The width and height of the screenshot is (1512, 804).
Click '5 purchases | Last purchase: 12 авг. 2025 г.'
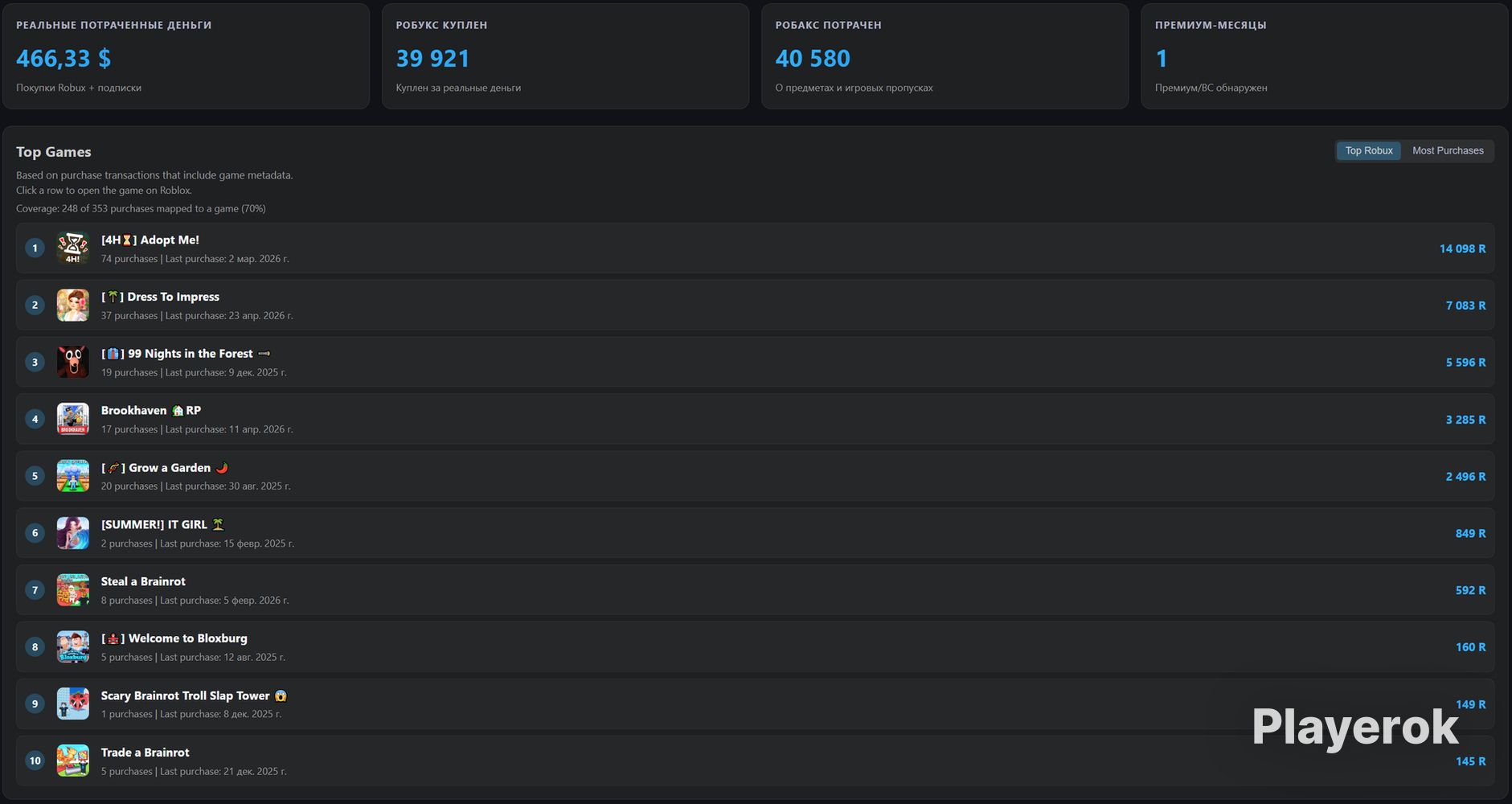pos(193,658)
